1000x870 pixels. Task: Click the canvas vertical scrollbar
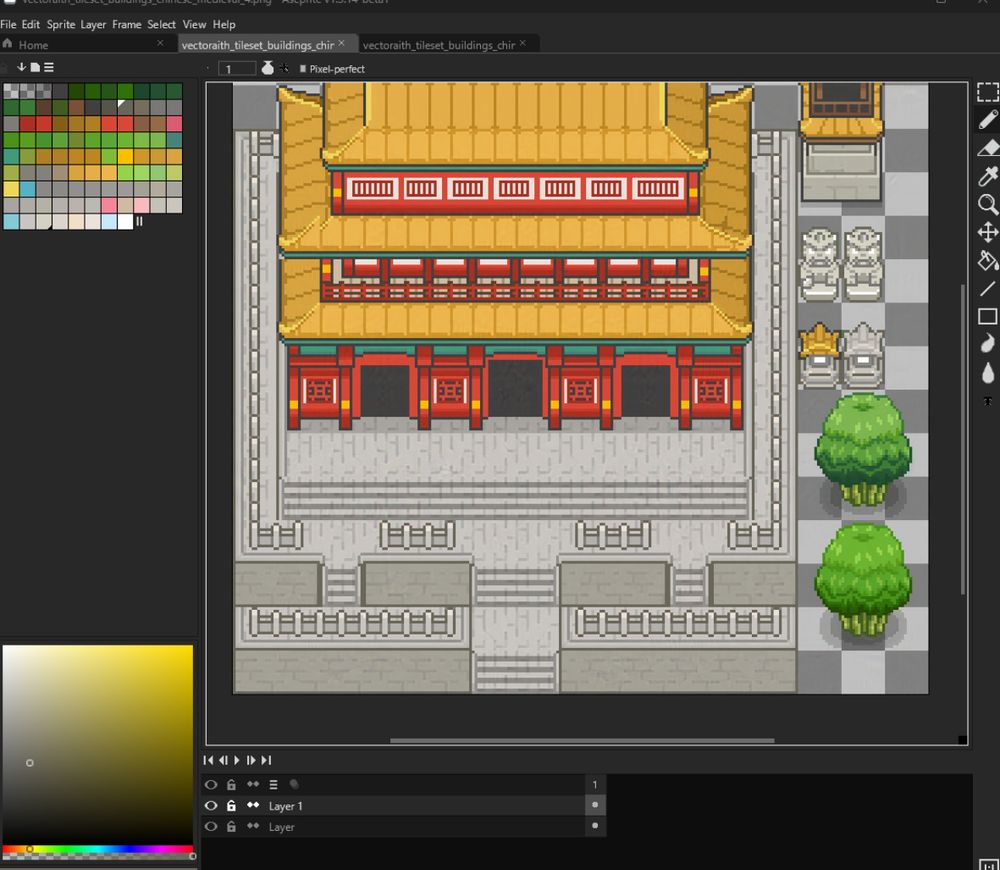click(963, 440)
